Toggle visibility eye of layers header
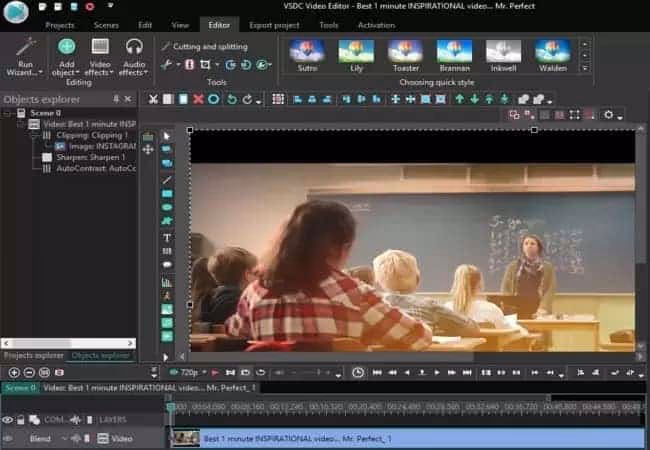 [x=7, y=420]
